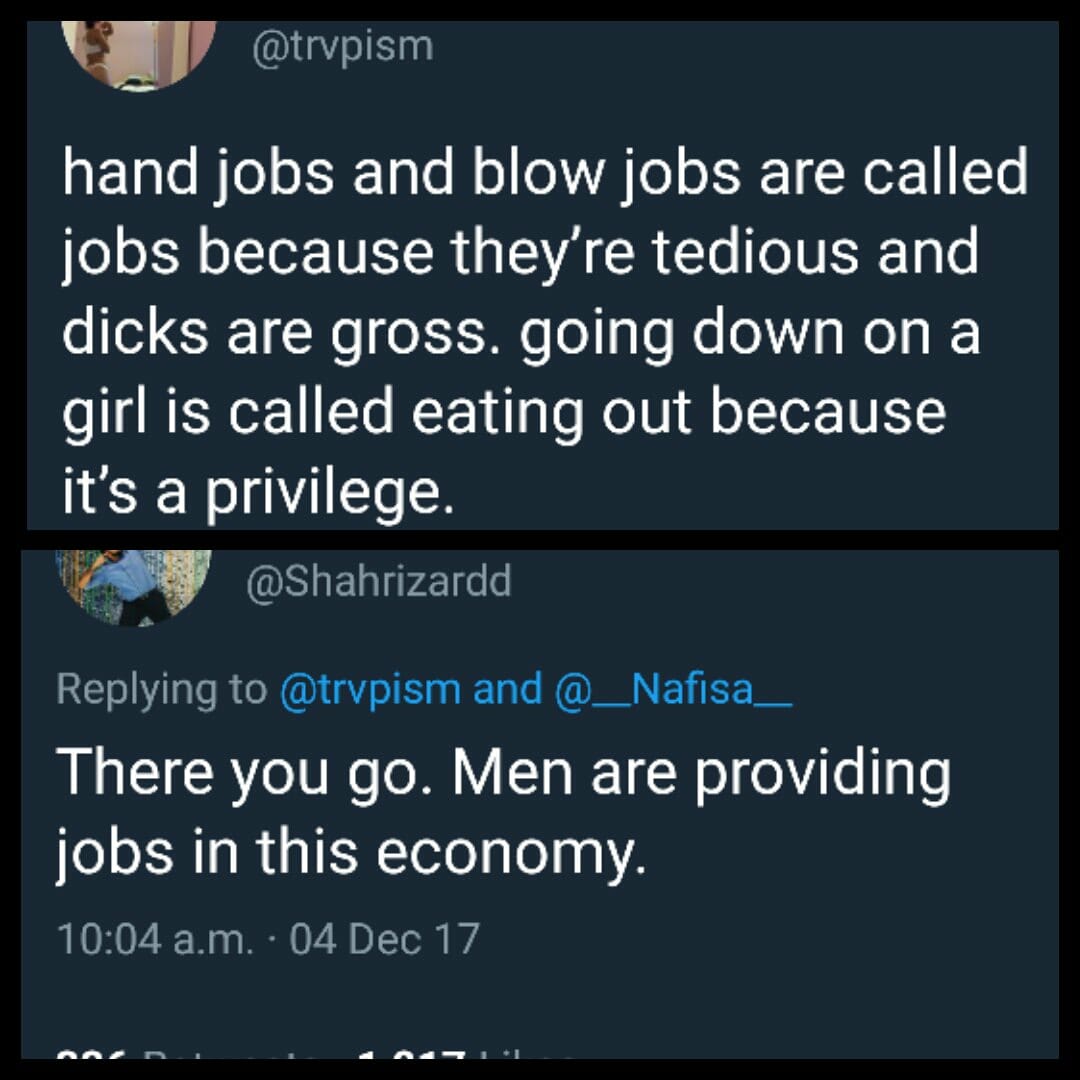Click @trvpism mention in Replying to line
The height and width of the screenshot is (1080, 1080).
pyautogui.click(x=371, y=689)
